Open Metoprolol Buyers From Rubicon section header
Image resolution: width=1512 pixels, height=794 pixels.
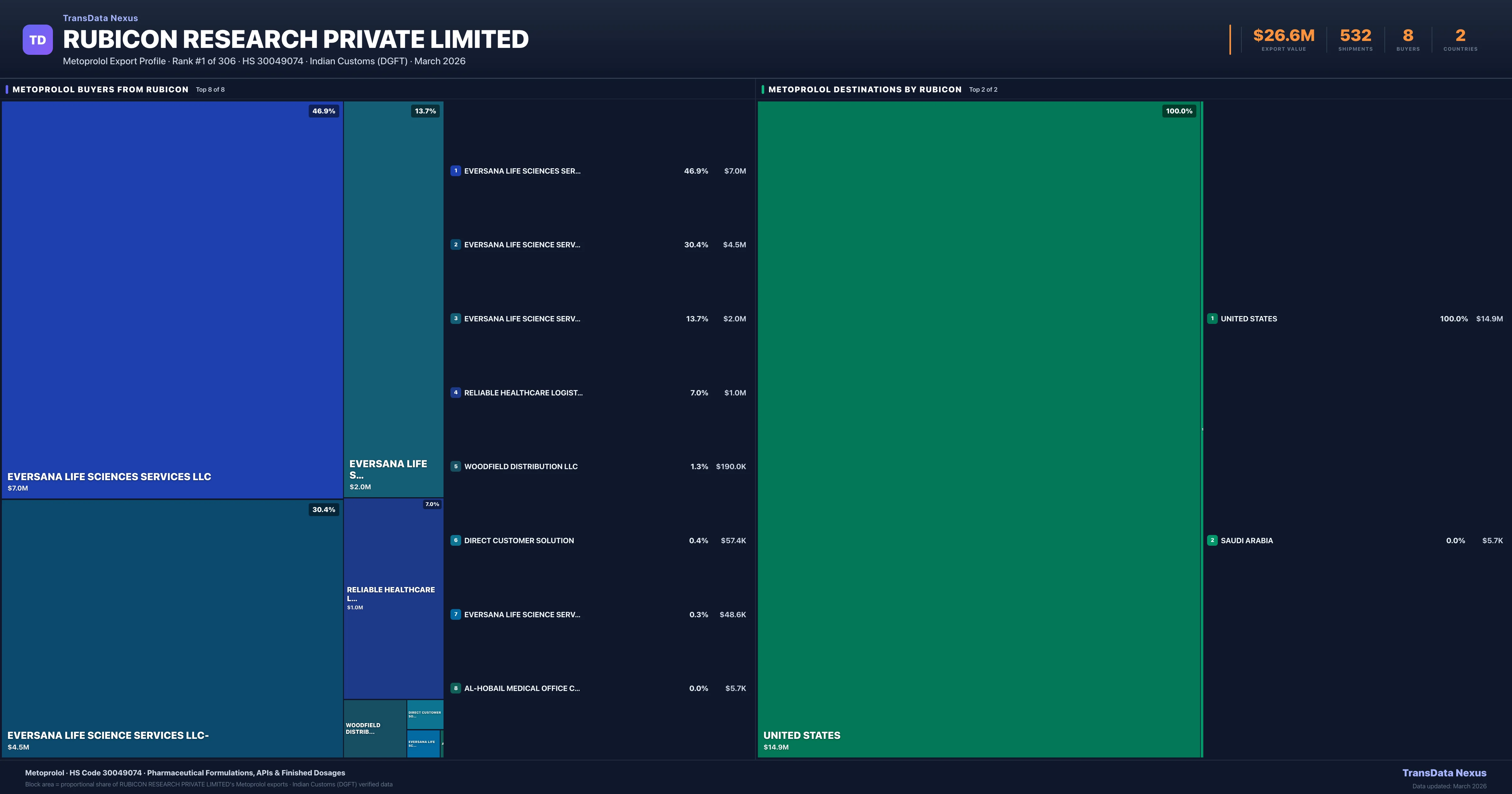pos(100,89)
